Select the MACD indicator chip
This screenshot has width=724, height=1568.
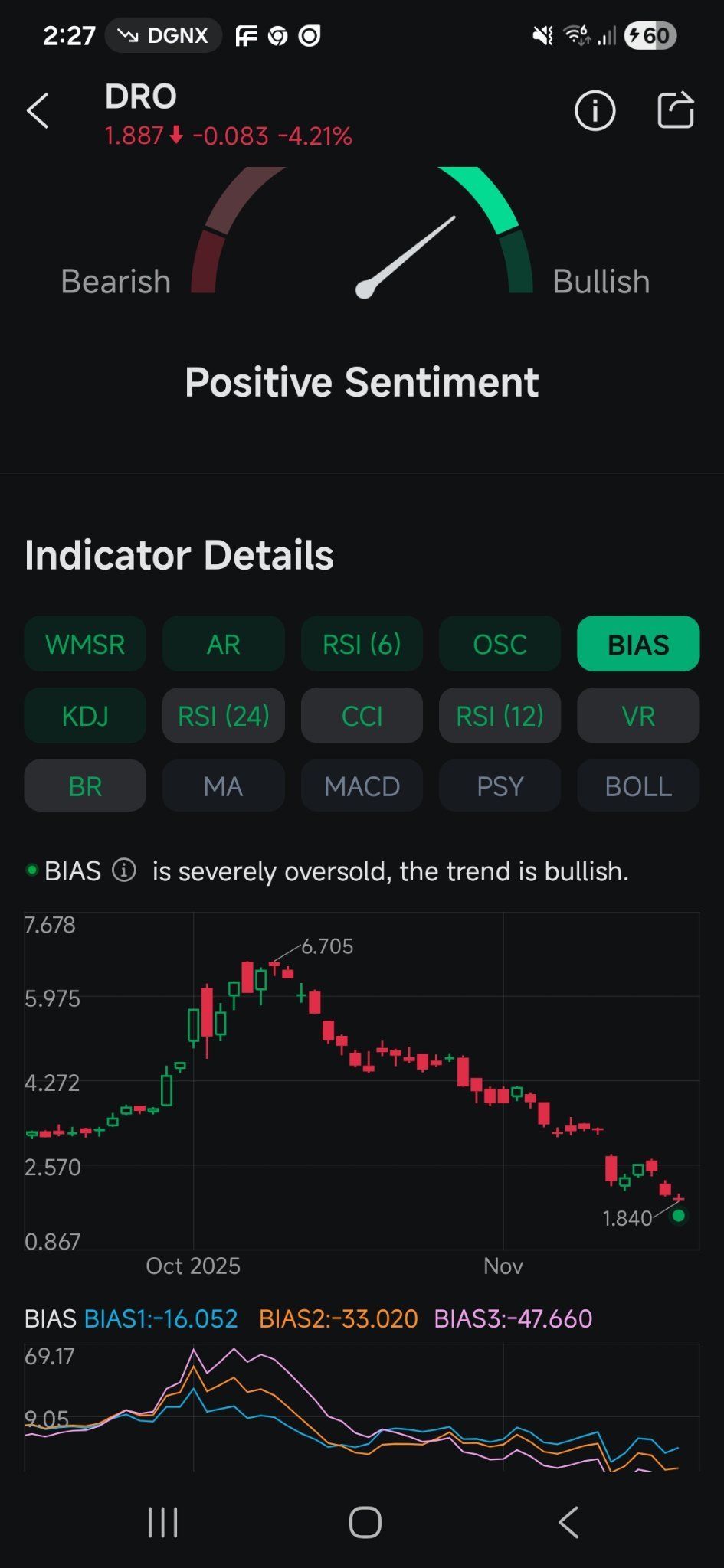coord(362,786)
